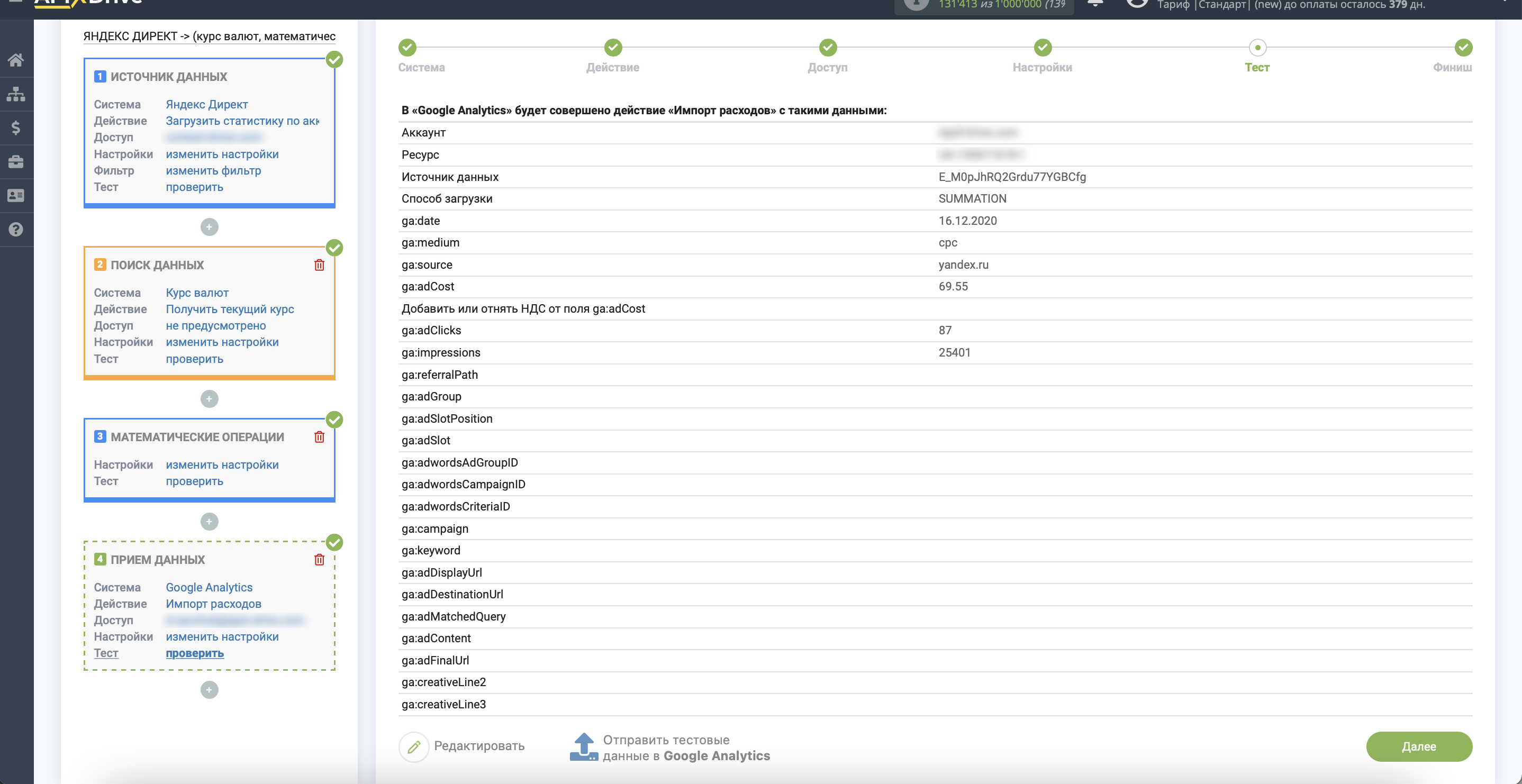Viewport: 1522px width, 784px height.
Task: Click изменить настройки in ПОИСК ДАННЫХ
Action: coord(222,342)
